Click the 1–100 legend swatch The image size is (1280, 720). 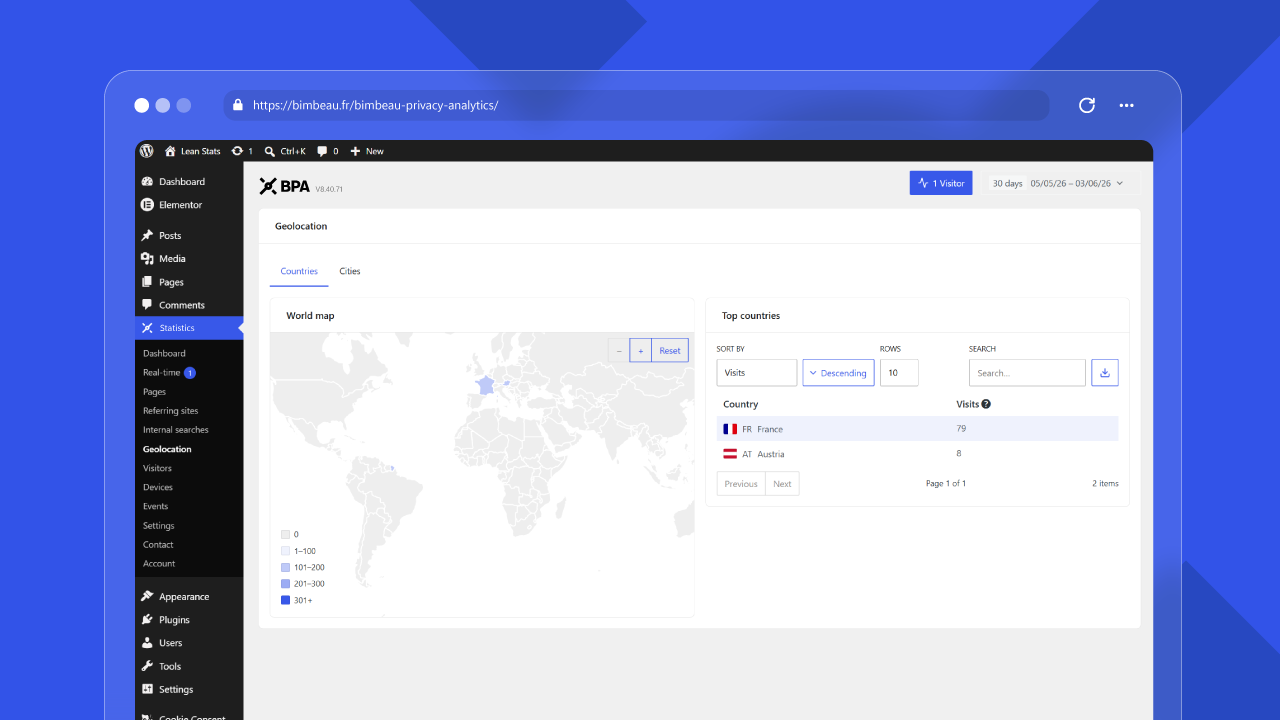(x=285, y=551)
